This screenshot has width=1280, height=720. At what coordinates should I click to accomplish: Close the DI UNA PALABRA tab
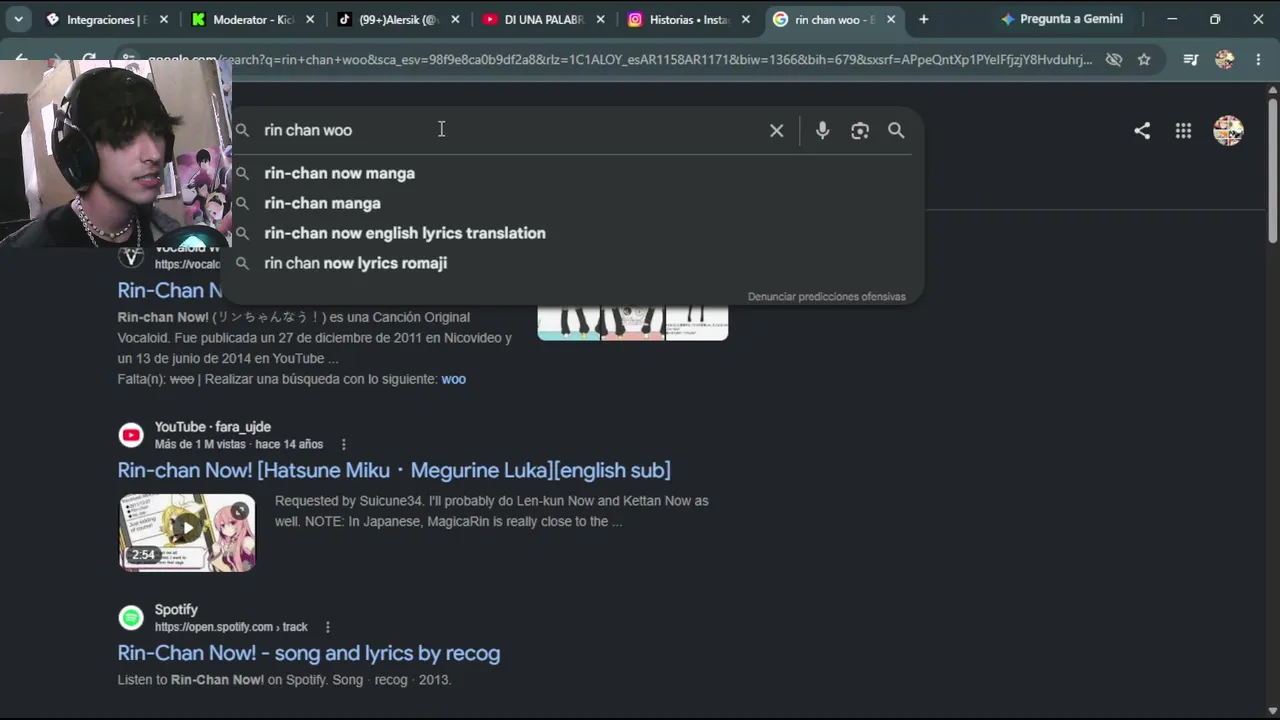click(x=601, y=19)
